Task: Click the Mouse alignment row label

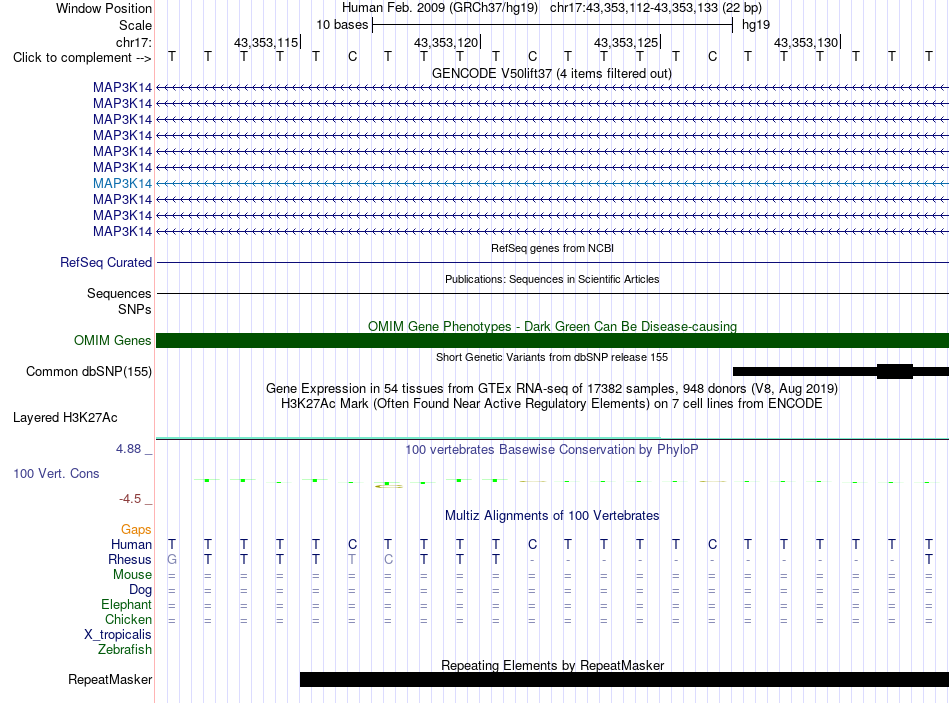Action: click(x=132, y=575)
